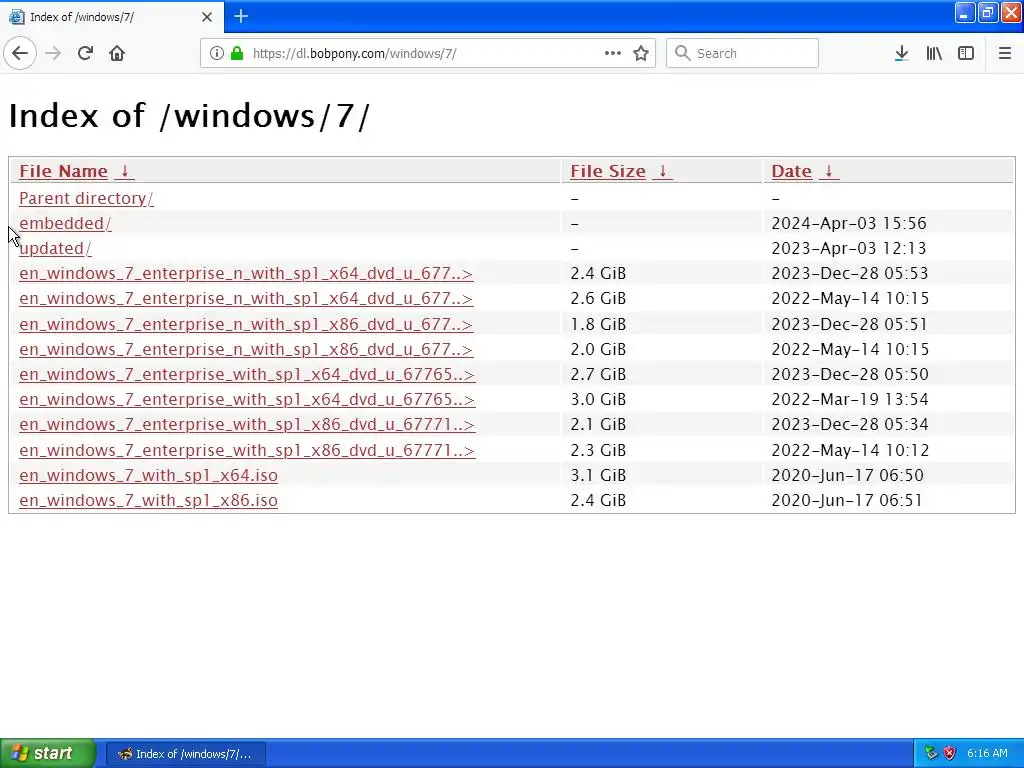Download enterprise_n x86 file sized 1.8 GiB
1024x768 pixels.
pos(246,324)
